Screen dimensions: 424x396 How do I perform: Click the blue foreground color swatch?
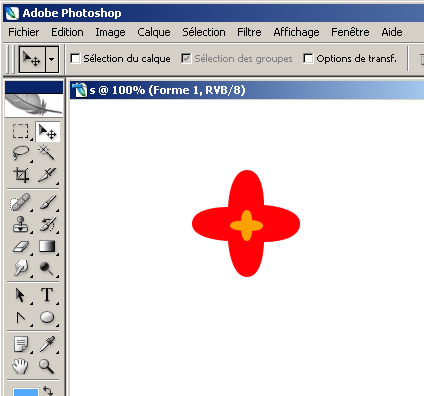point(25,392)
